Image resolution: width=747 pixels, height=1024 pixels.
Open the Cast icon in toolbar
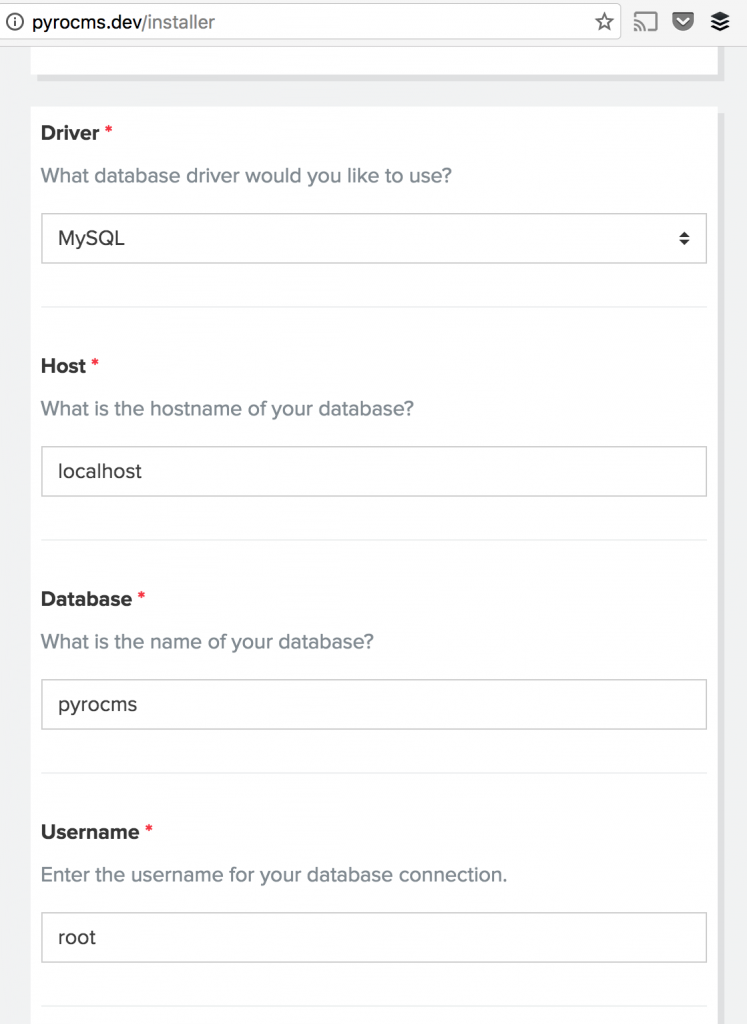pos(646,21)
